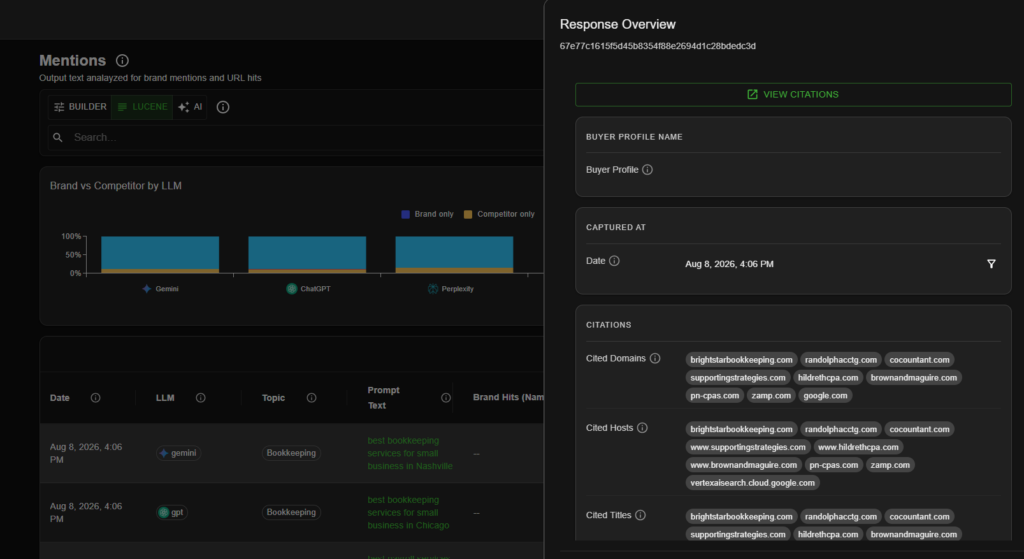Click the ChatGPT bar in the chart
The width and height of the screenshot is (1024, 559).
click(307, 255)
